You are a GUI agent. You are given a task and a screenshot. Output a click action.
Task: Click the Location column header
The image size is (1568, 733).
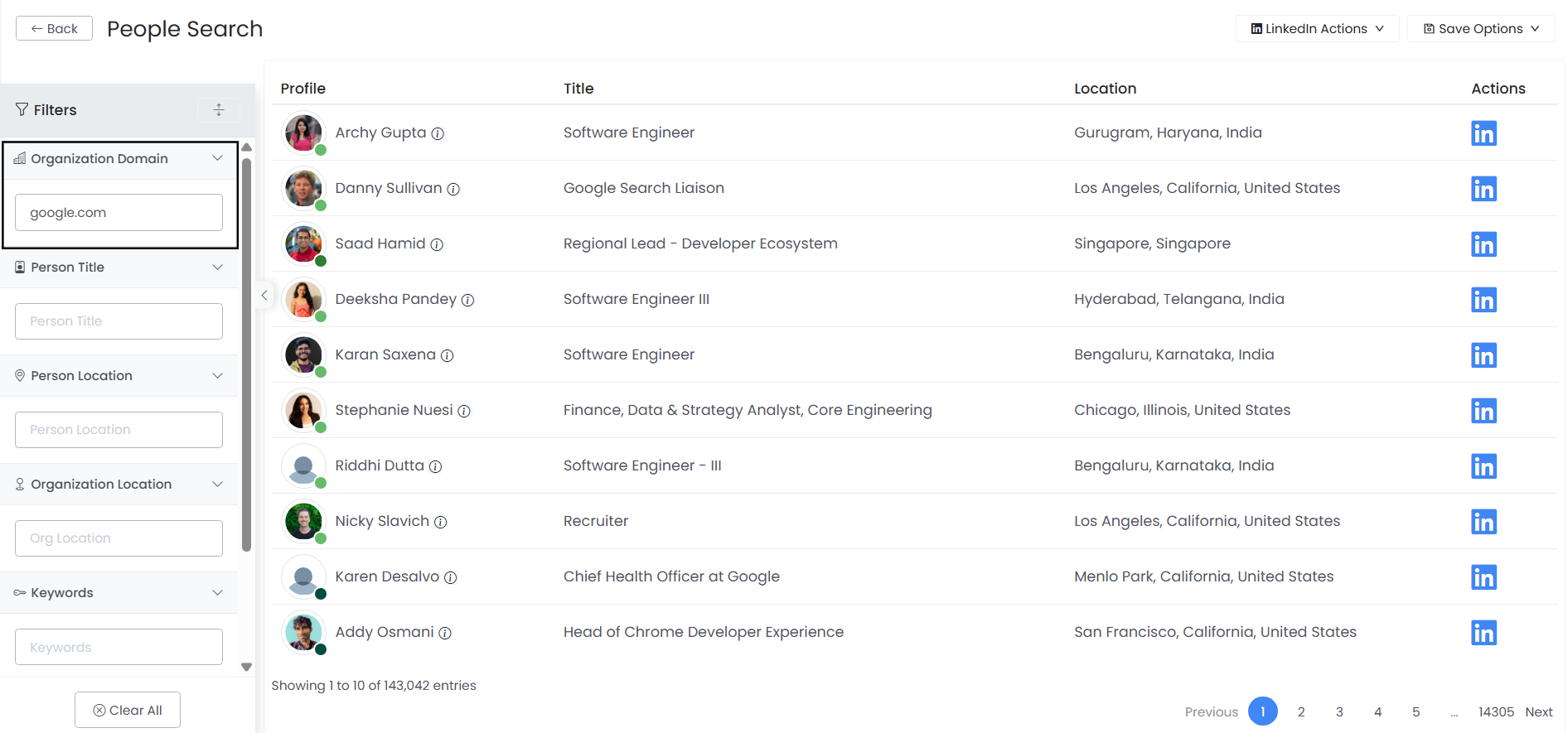tap(1105, 89)
